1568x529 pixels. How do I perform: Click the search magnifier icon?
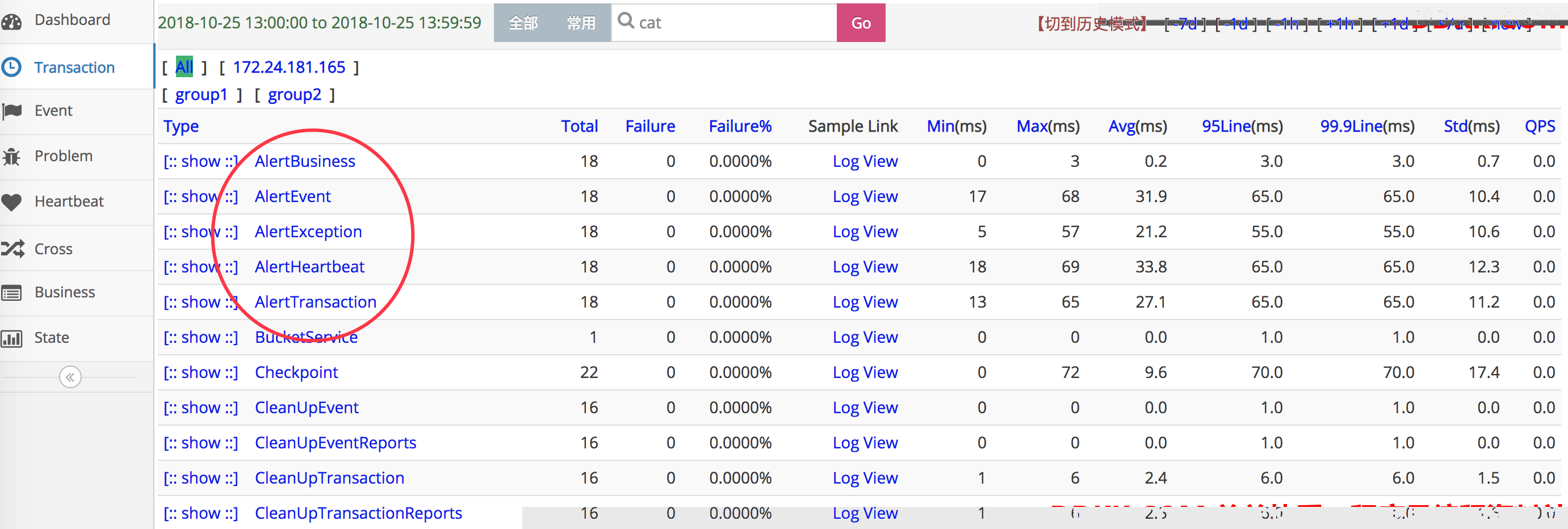pyautogui.click(x=626, y=20)
